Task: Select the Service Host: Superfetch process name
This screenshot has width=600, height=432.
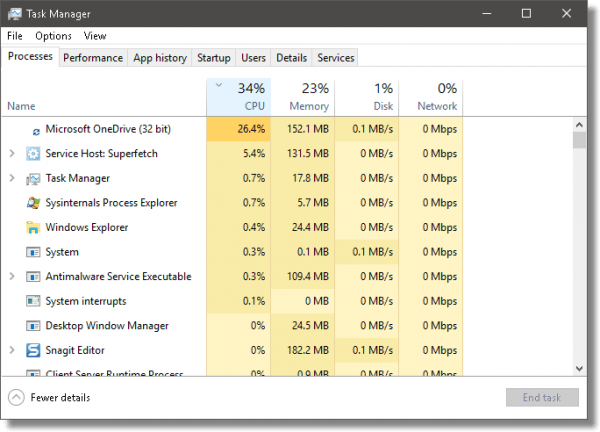Action: [x=101, y=154]
